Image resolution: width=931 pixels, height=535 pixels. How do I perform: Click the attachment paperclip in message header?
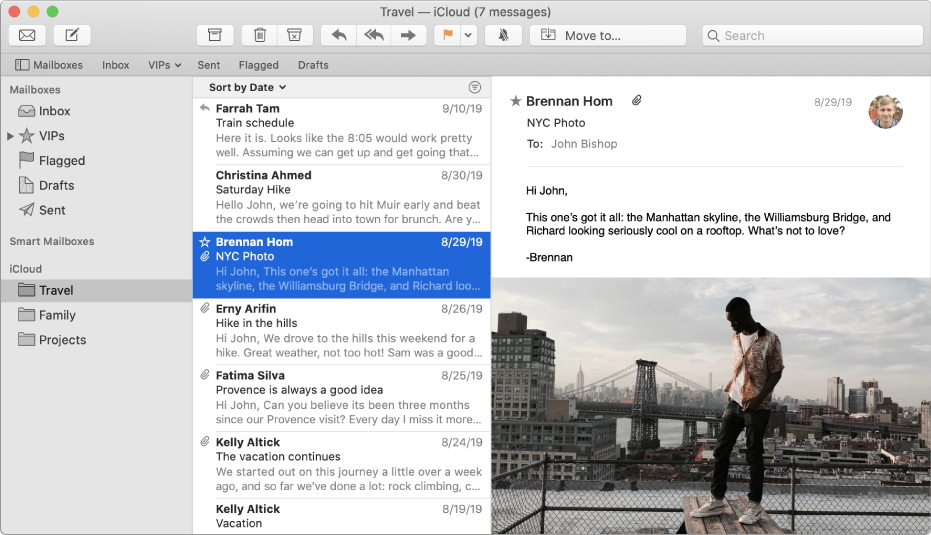point(636,100)
